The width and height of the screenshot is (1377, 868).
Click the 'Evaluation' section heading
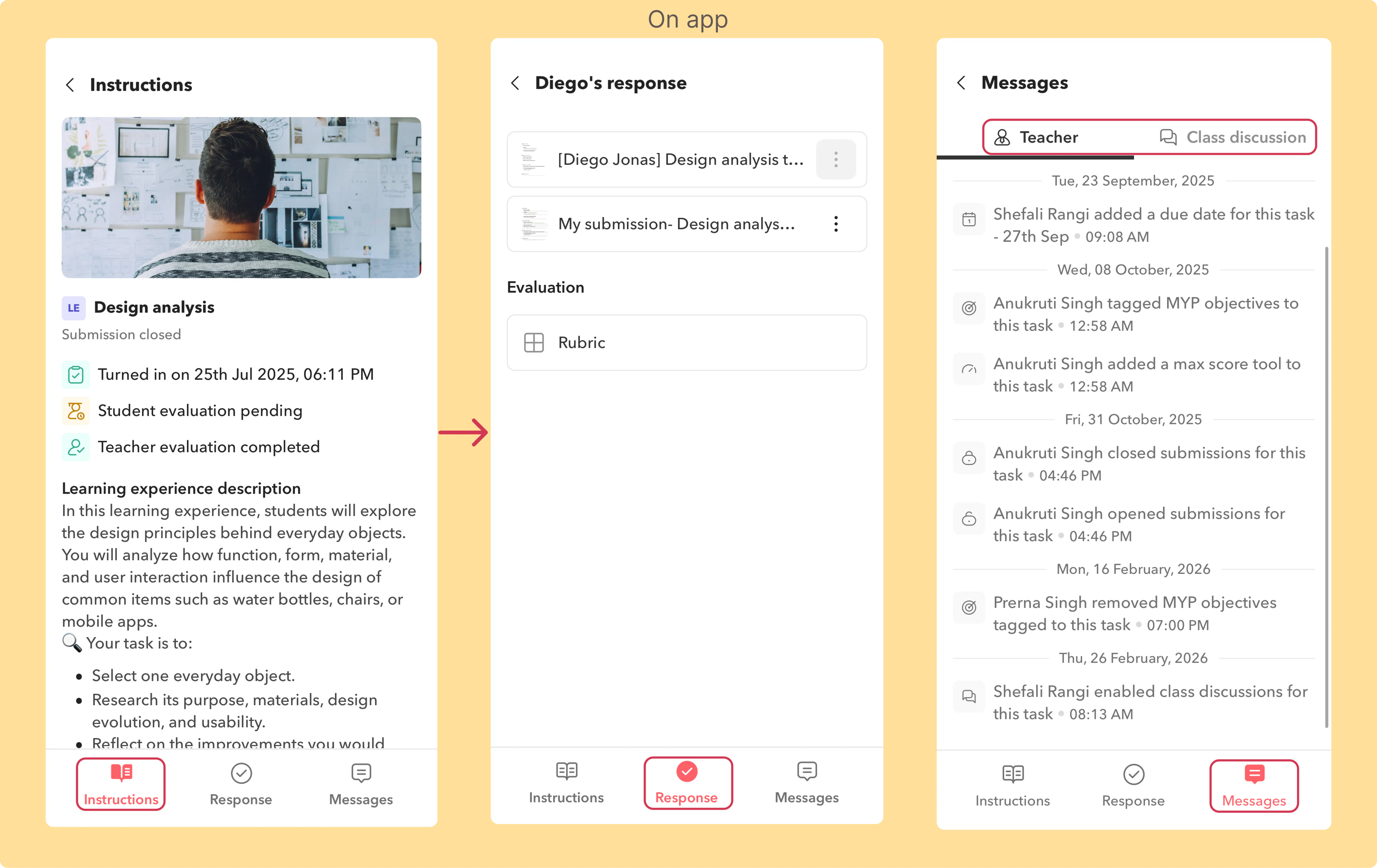546,288
